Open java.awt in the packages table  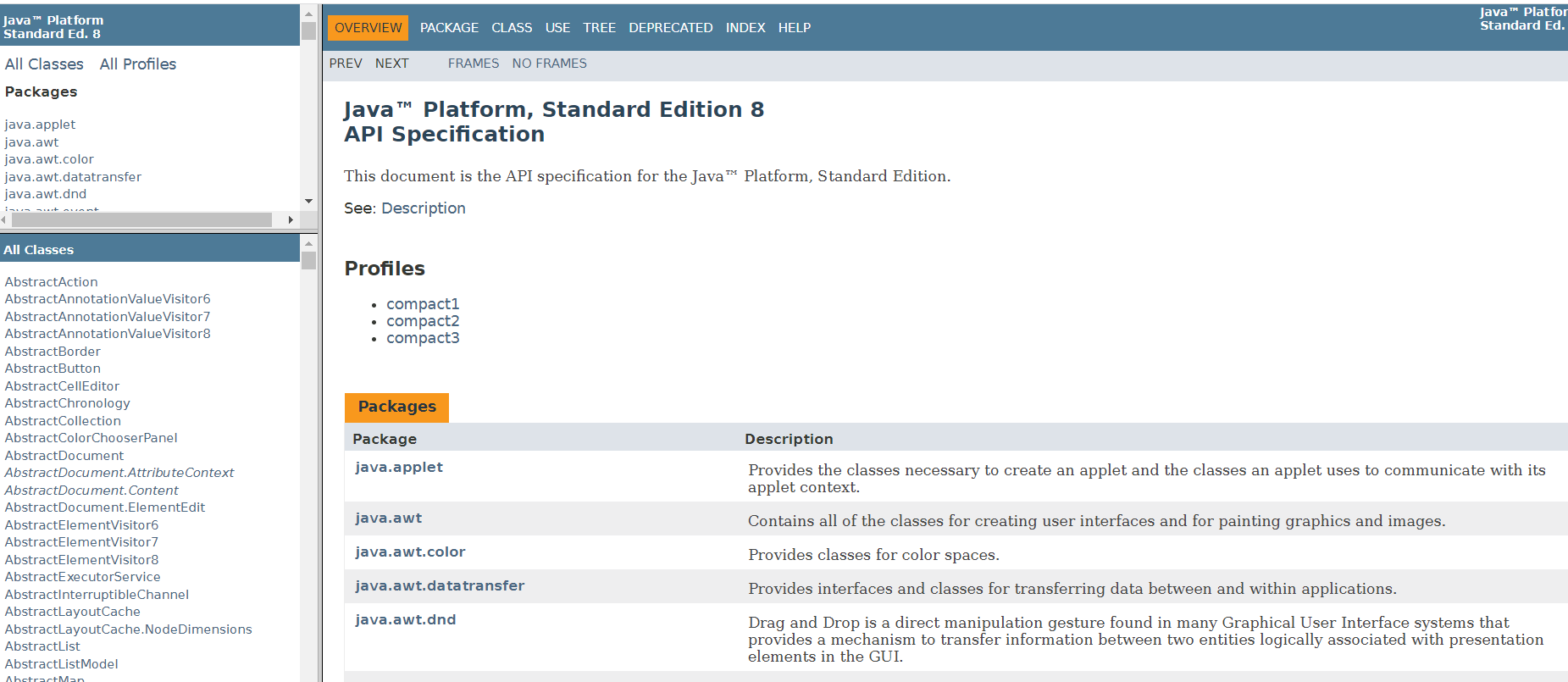coord(388,518)
